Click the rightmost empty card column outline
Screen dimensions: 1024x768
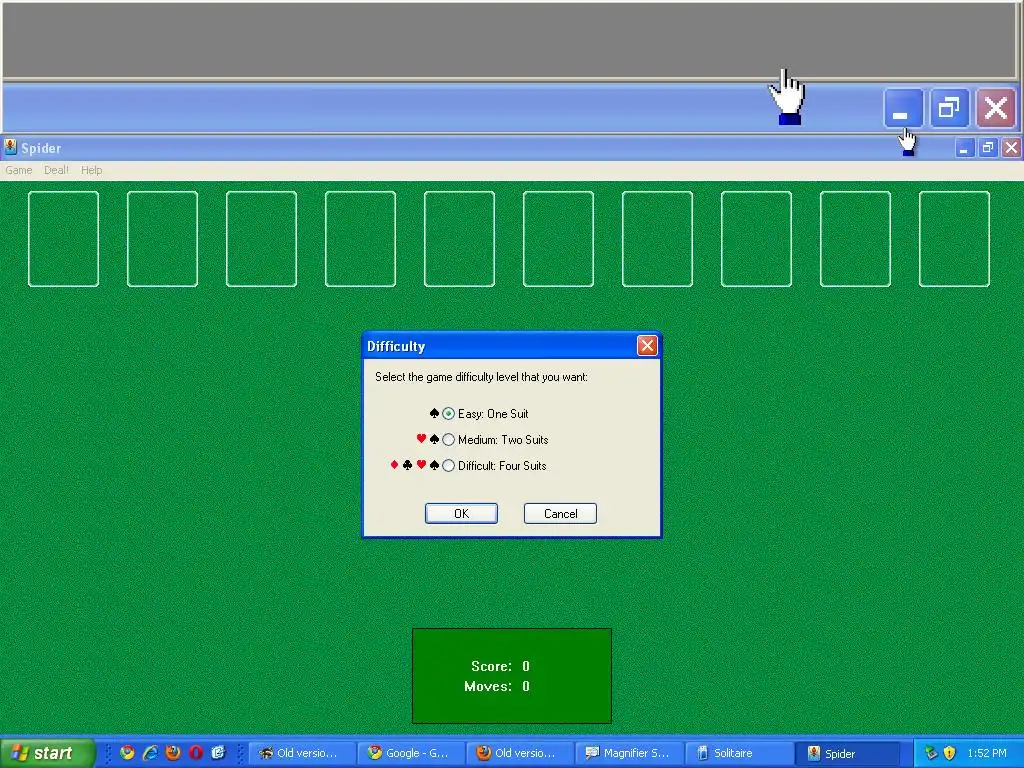coord(954,239)
